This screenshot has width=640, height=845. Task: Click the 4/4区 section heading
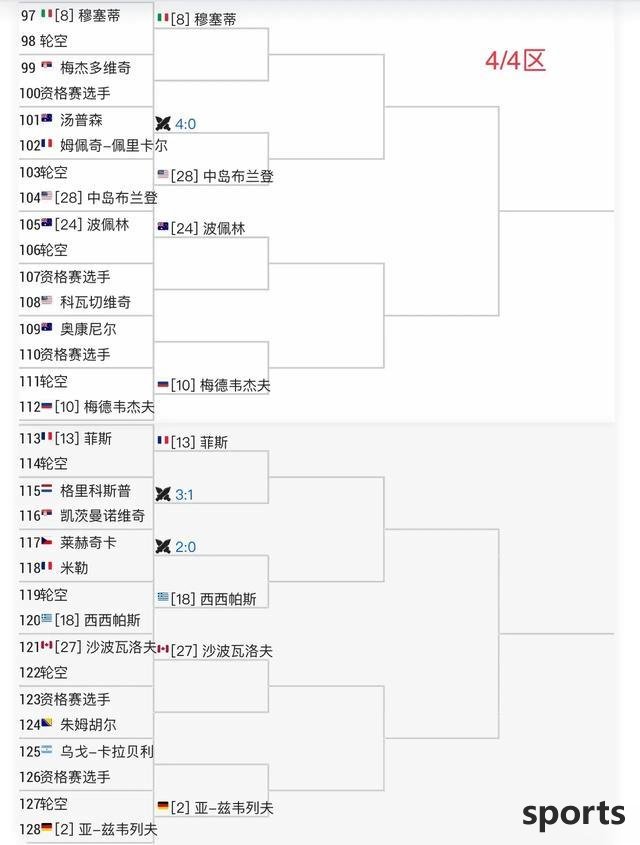[x=516, y=60]
